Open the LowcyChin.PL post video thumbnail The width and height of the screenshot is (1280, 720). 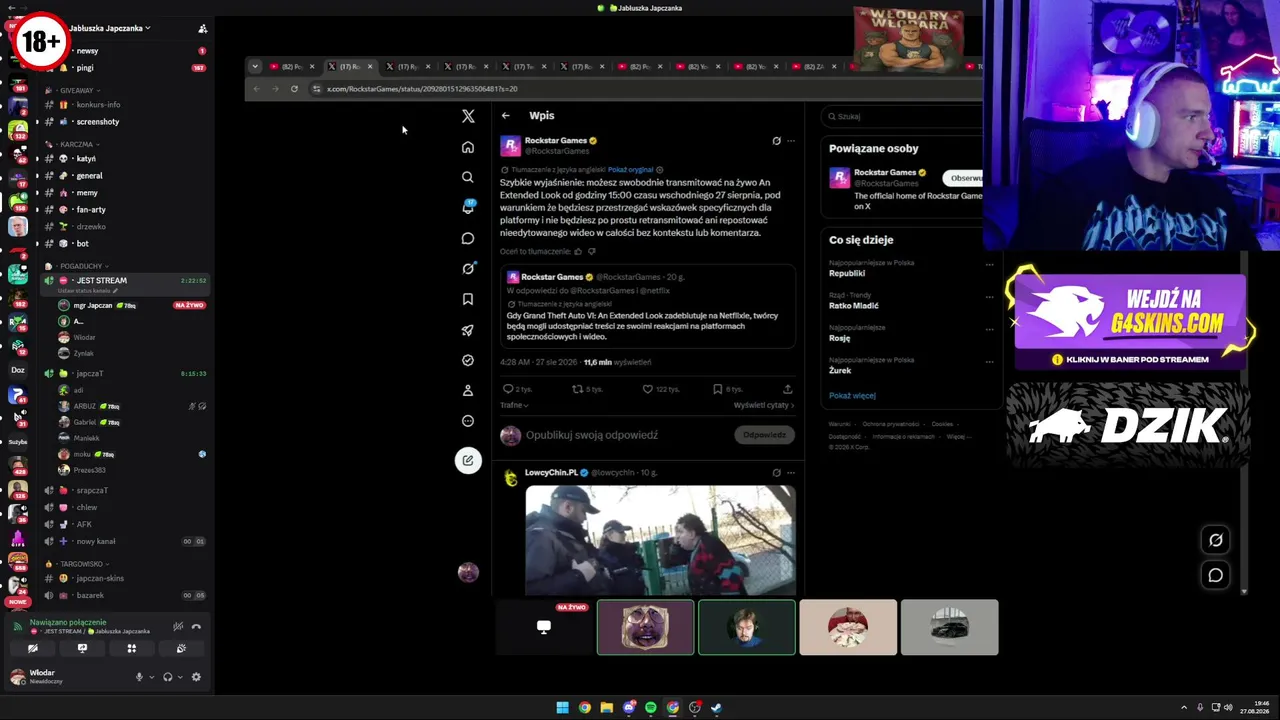point(660,540)
